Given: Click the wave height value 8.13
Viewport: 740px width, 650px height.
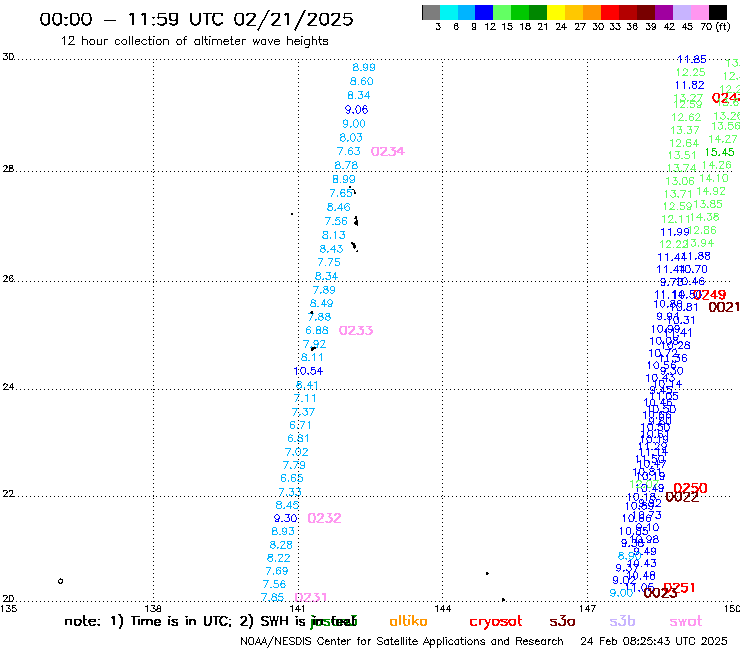Looking at the screenshot, I should 334,235.
